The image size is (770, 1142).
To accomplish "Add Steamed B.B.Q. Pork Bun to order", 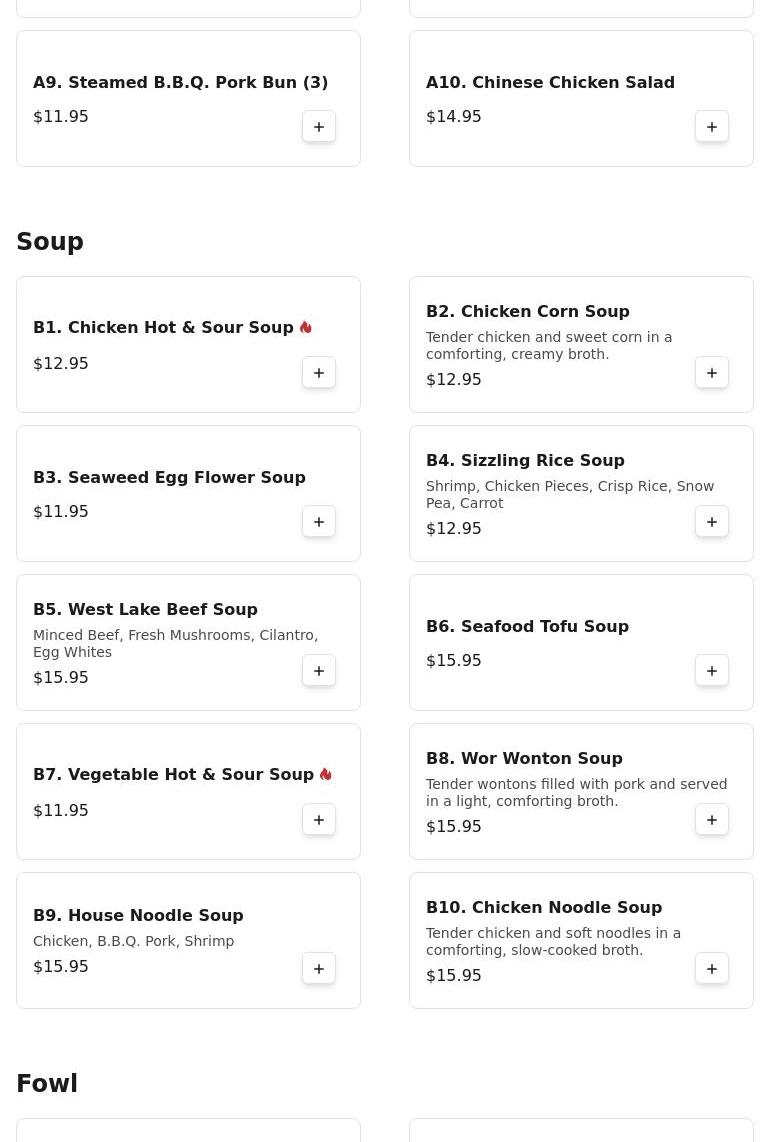I will tap(319, 127).
